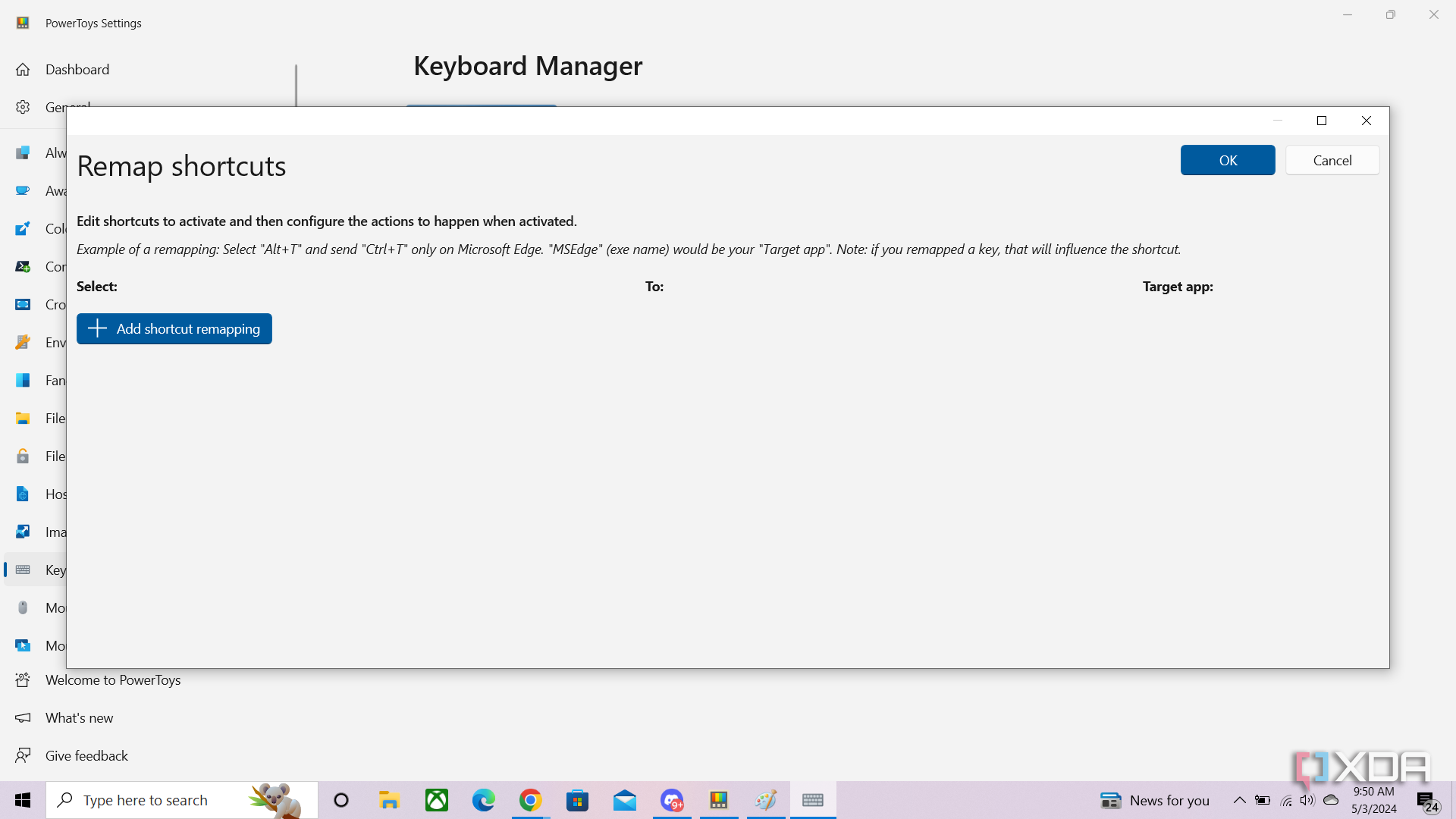Select the Always On Top sidebar icon
Image resolution: width=1456 pixels, height=819 pixels.
click(x=23, y=152)
